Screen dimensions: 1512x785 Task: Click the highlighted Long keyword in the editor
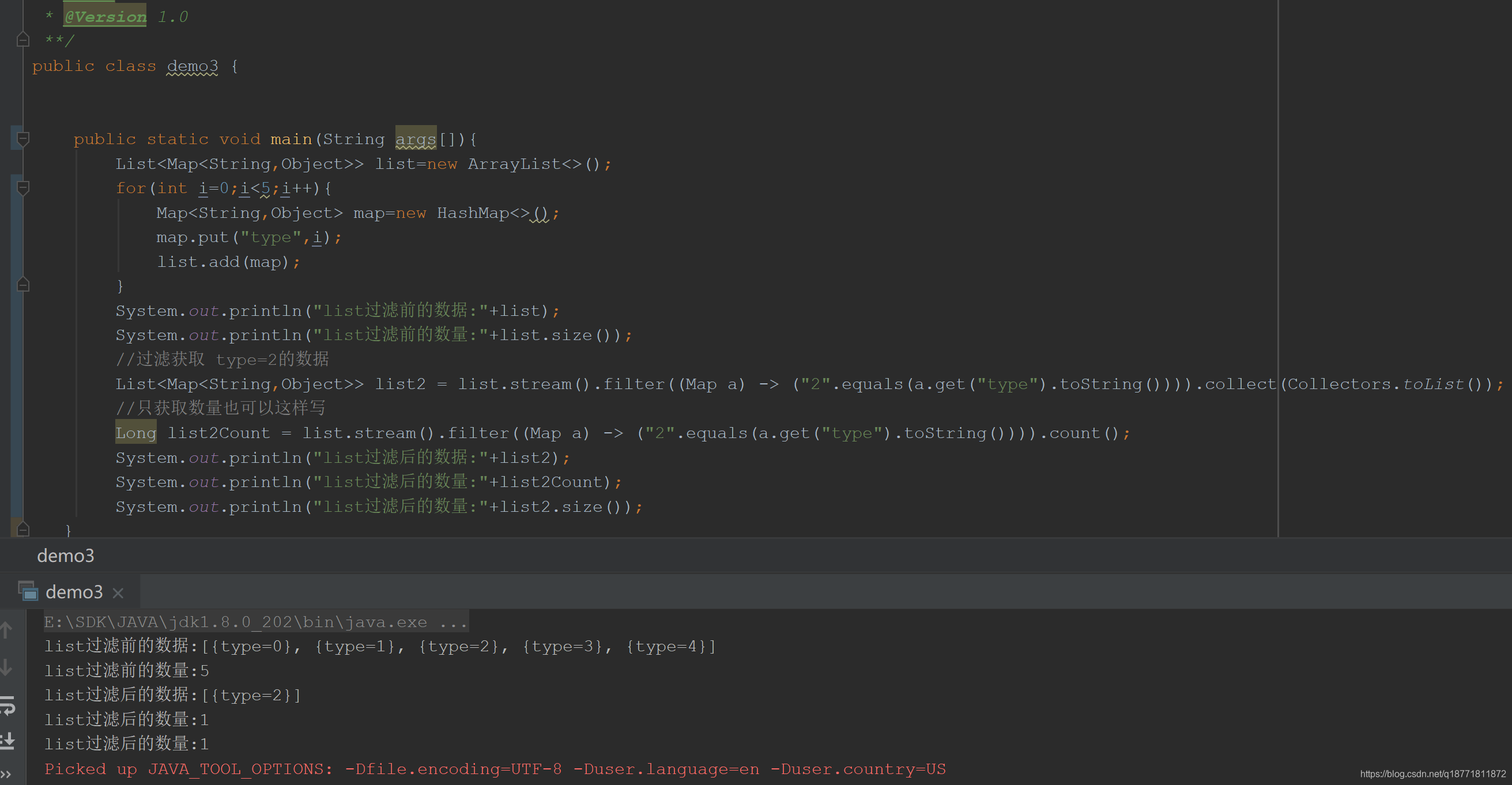pos(135,432)
